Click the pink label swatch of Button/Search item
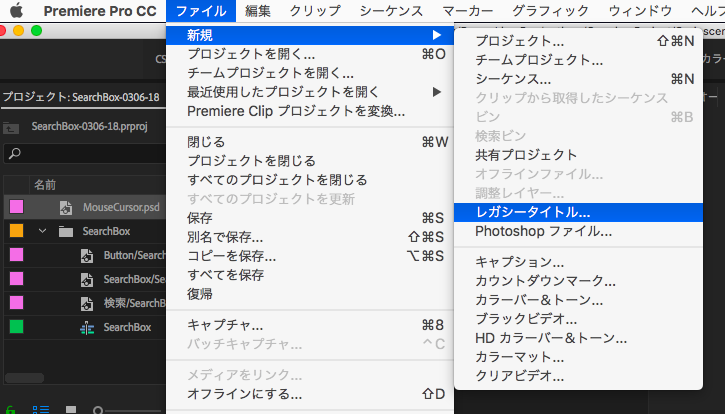This screenshot has height=414, width=725. click(x=16, y=254)
